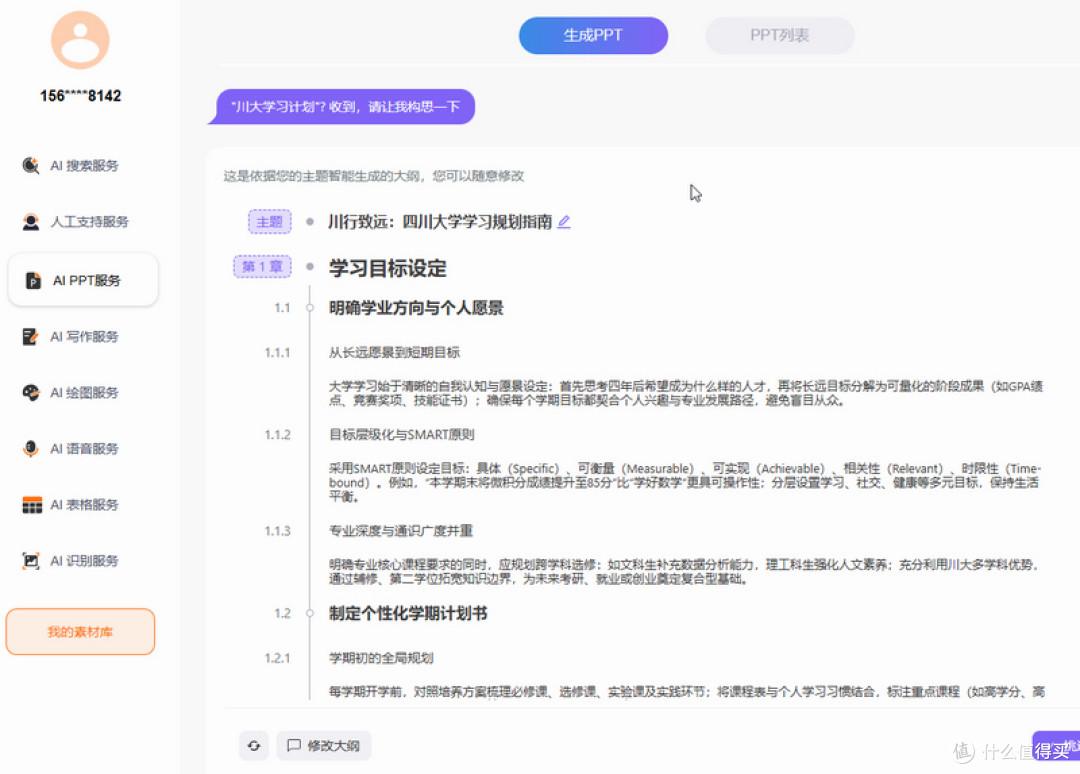Select AI 表格服务 menu item
The height and width of the screenshot is (774, 1080).
pyautogui.click(x=83, y=505)
